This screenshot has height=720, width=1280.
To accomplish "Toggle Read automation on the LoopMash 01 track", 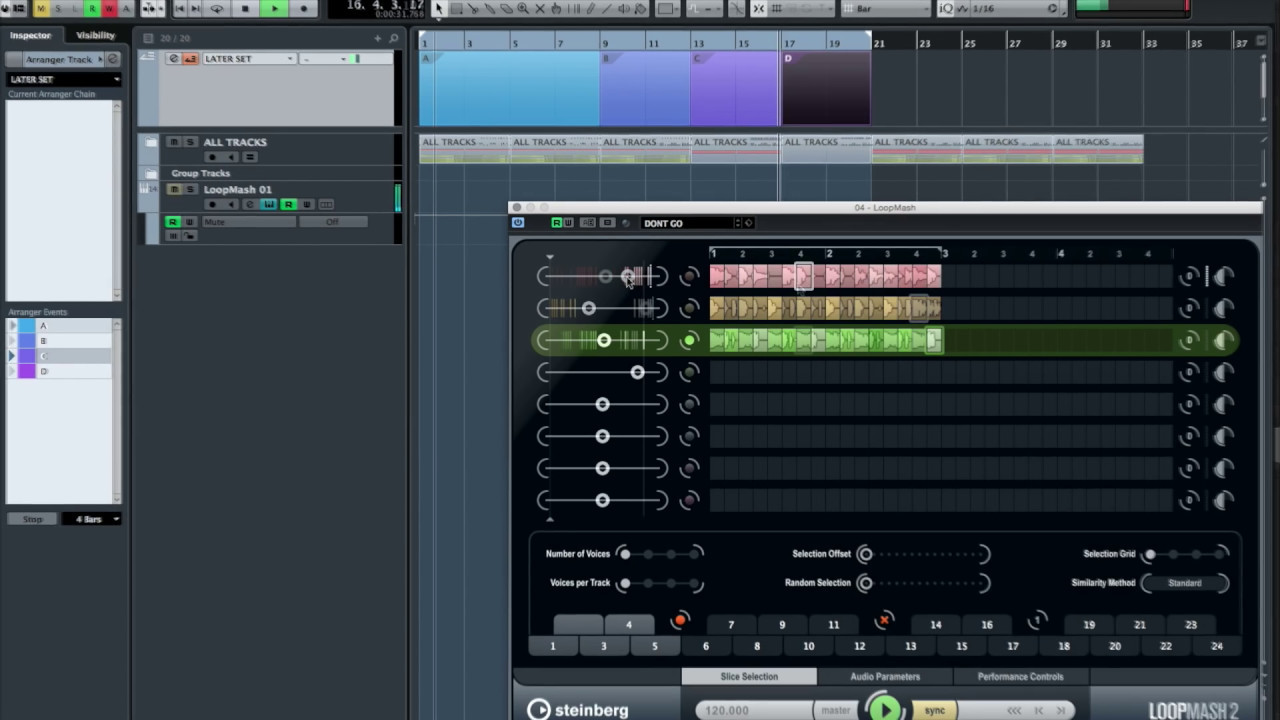I will click(x=288, y=204).
